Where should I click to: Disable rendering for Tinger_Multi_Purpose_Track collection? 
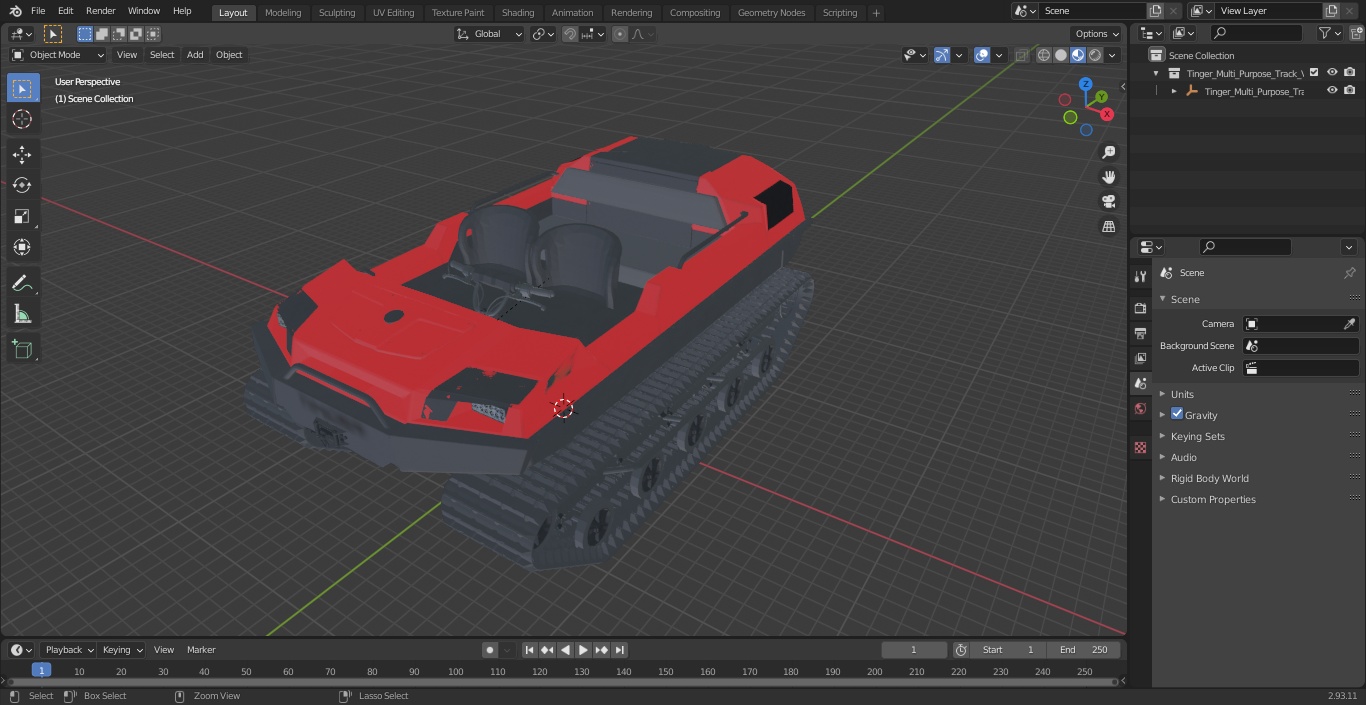click(1350, 72)
